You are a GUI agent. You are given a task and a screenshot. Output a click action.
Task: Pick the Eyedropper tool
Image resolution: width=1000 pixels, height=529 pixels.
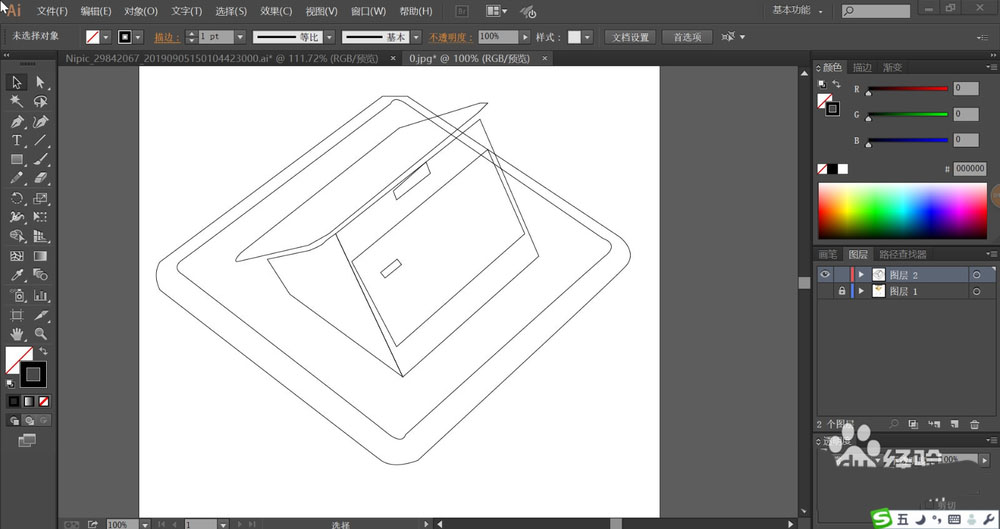tap(17, 275)
